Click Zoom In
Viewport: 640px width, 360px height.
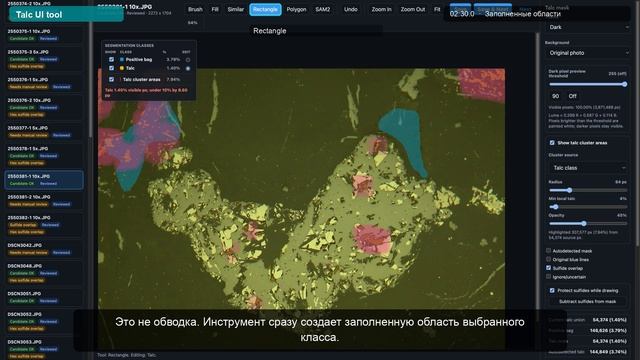pyautogui.click(x=381, y=9)
